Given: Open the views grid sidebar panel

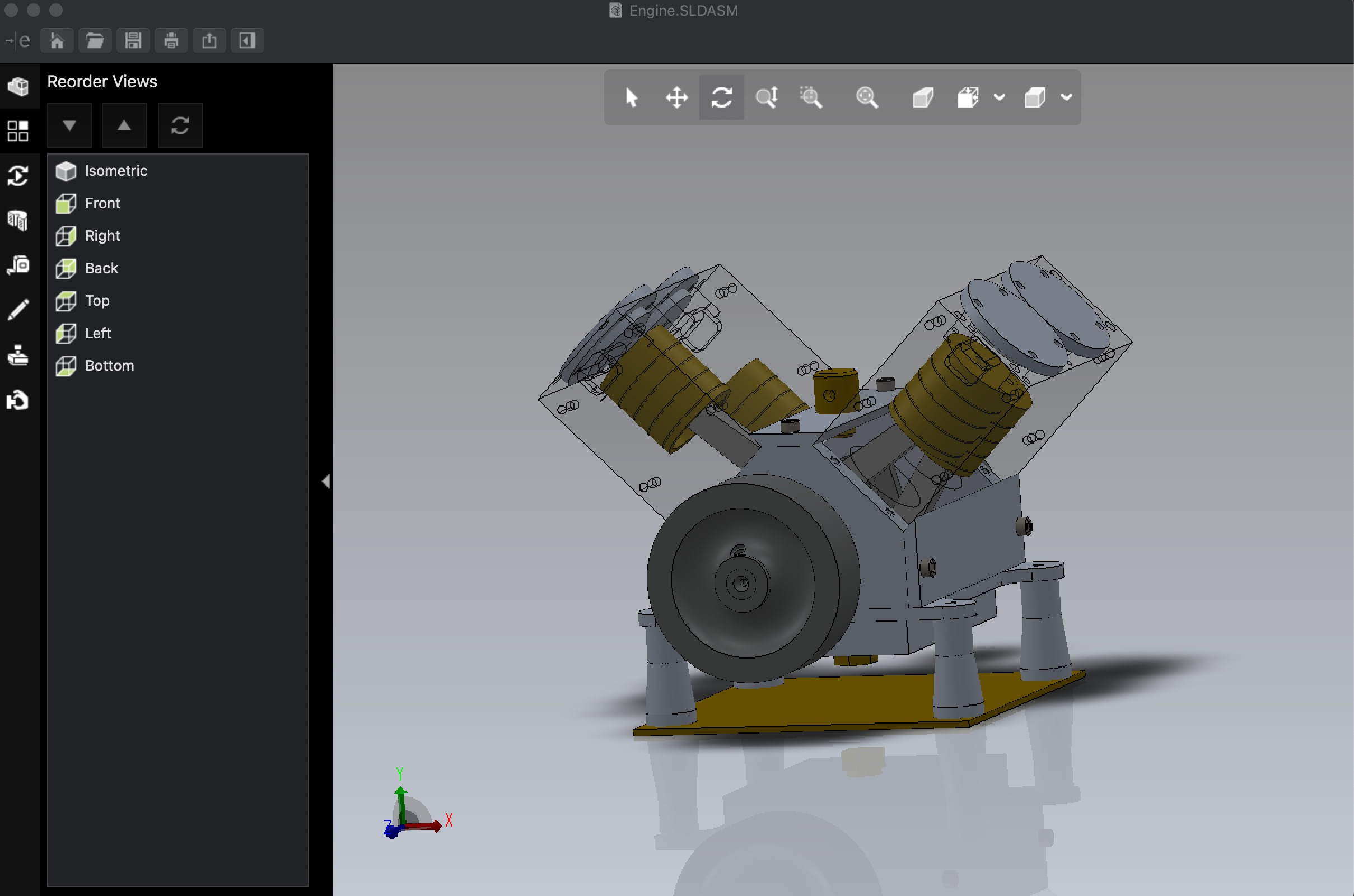Looking at the screenshot, I should pyautogui.click(x=18, y=131).
